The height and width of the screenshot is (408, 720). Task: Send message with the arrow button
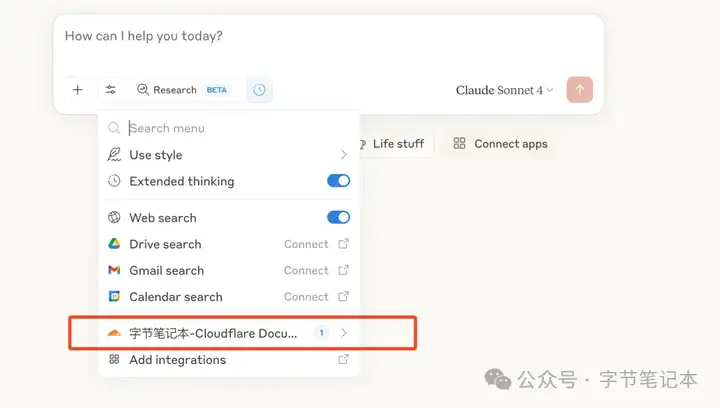(579, 89)
